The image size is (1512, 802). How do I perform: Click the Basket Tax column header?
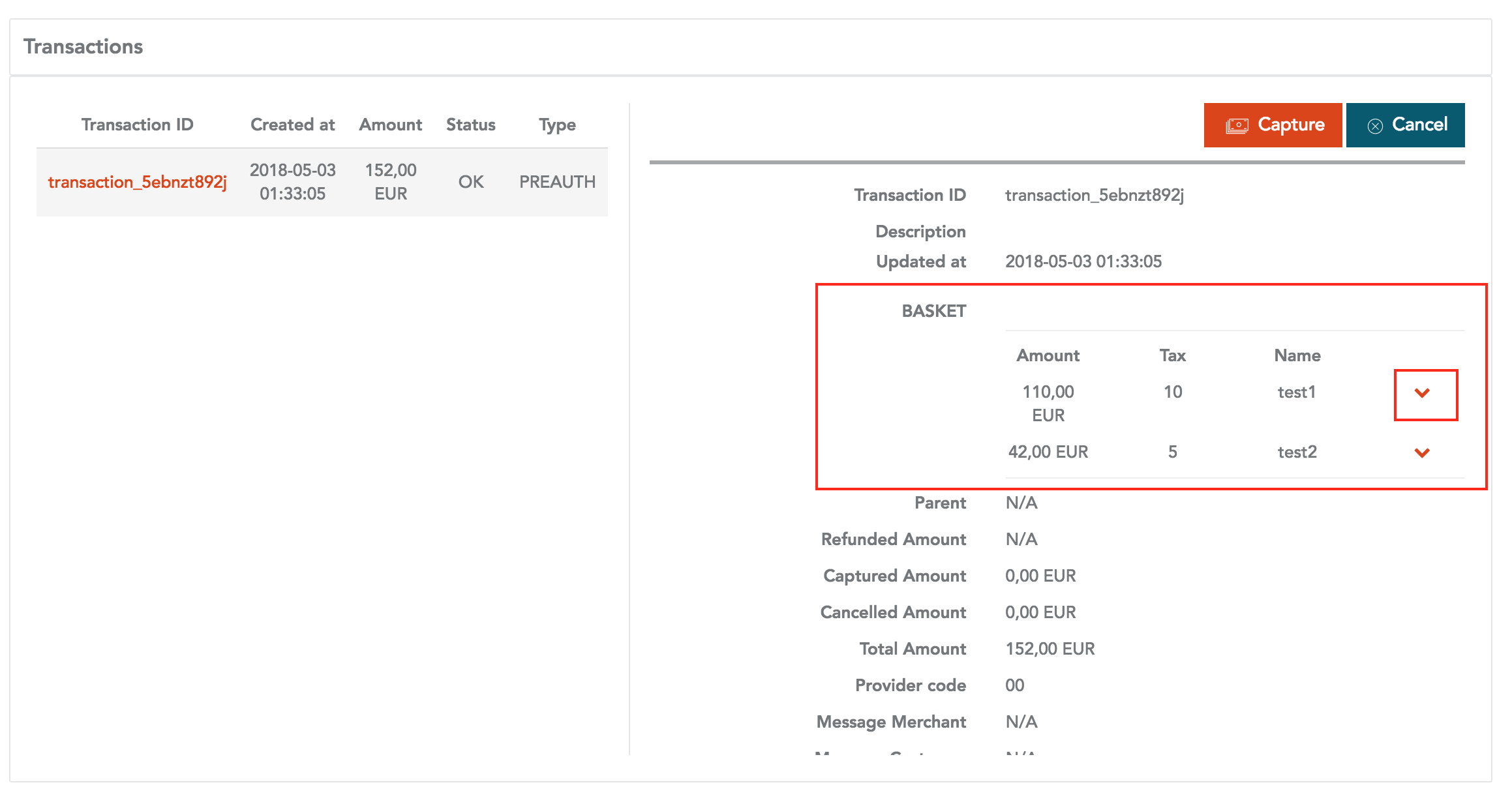point(1173,355)
